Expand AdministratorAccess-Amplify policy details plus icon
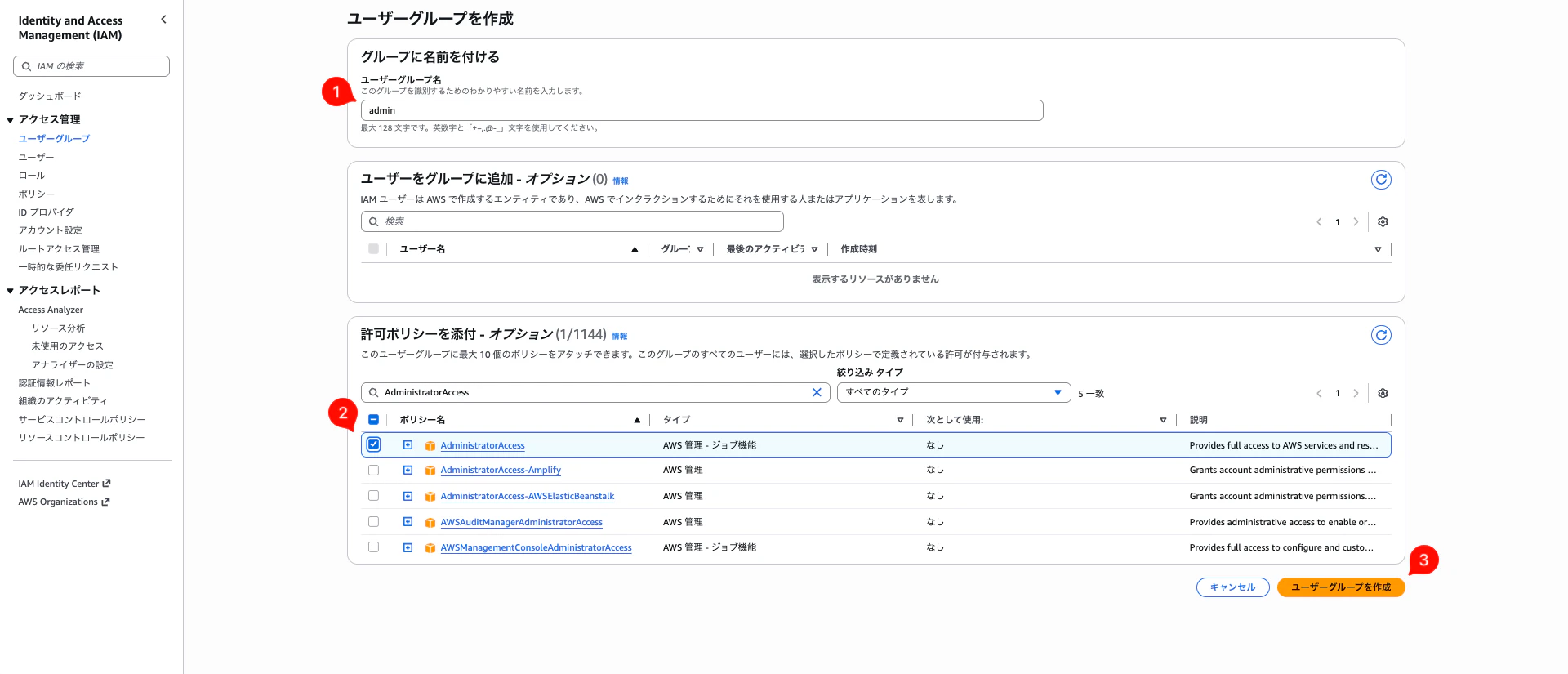 (x=408, y=471)
